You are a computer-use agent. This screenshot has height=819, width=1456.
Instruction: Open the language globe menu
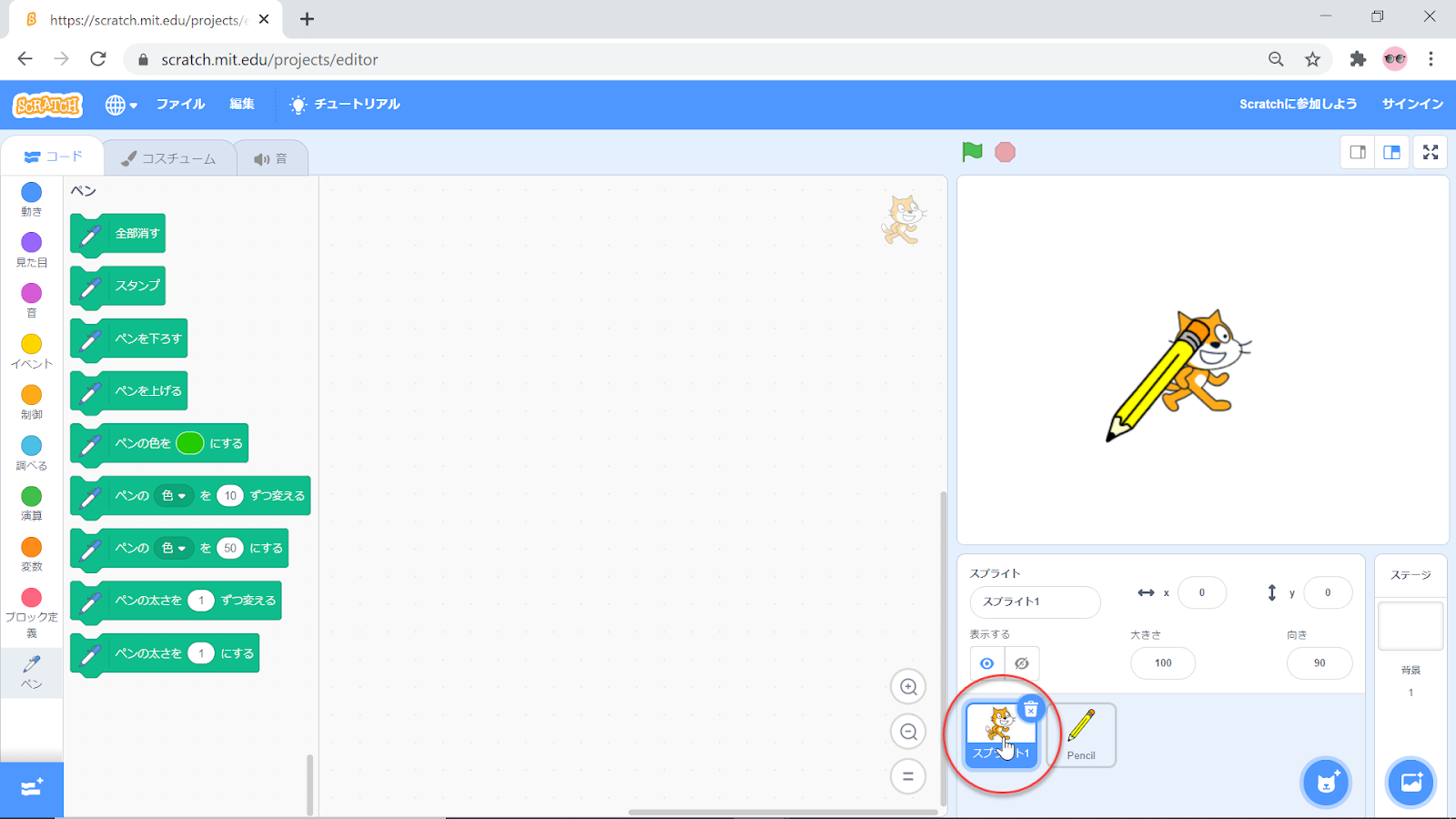(x=121, y=105)
